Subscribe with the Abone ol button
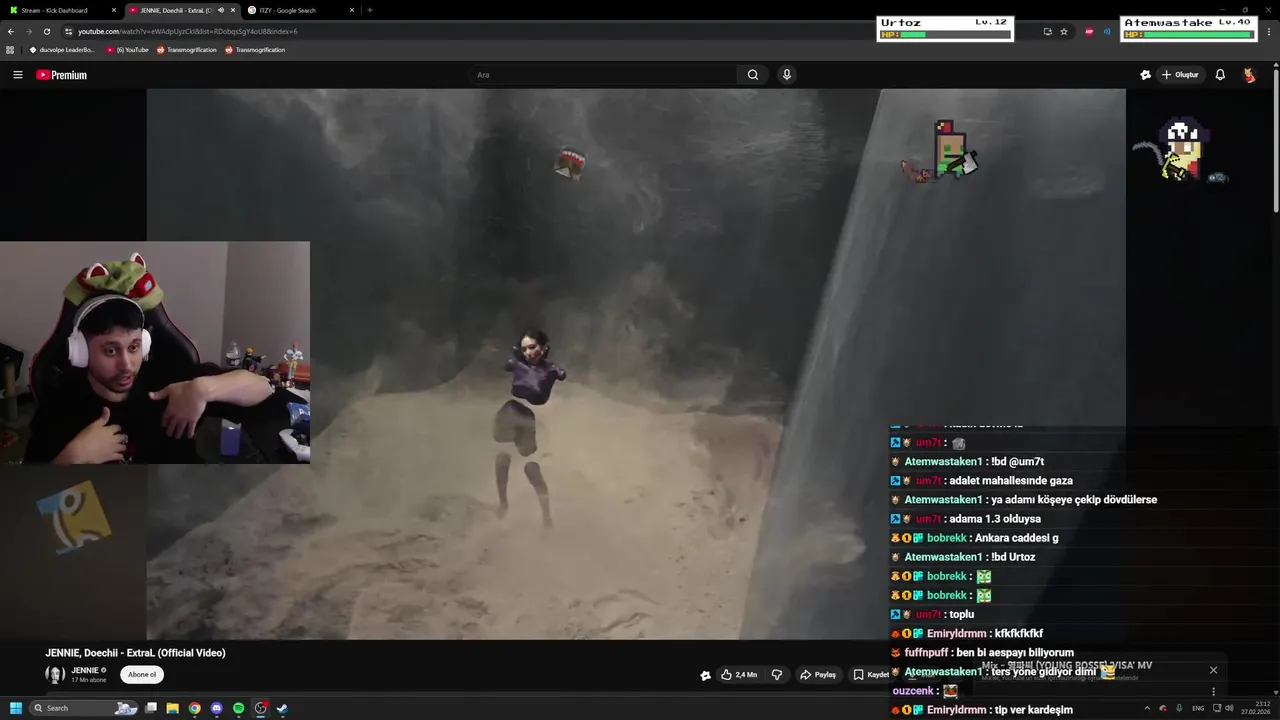Viewport: 1280px width, 720px height. pyautogui.click(x=142, y=675)
